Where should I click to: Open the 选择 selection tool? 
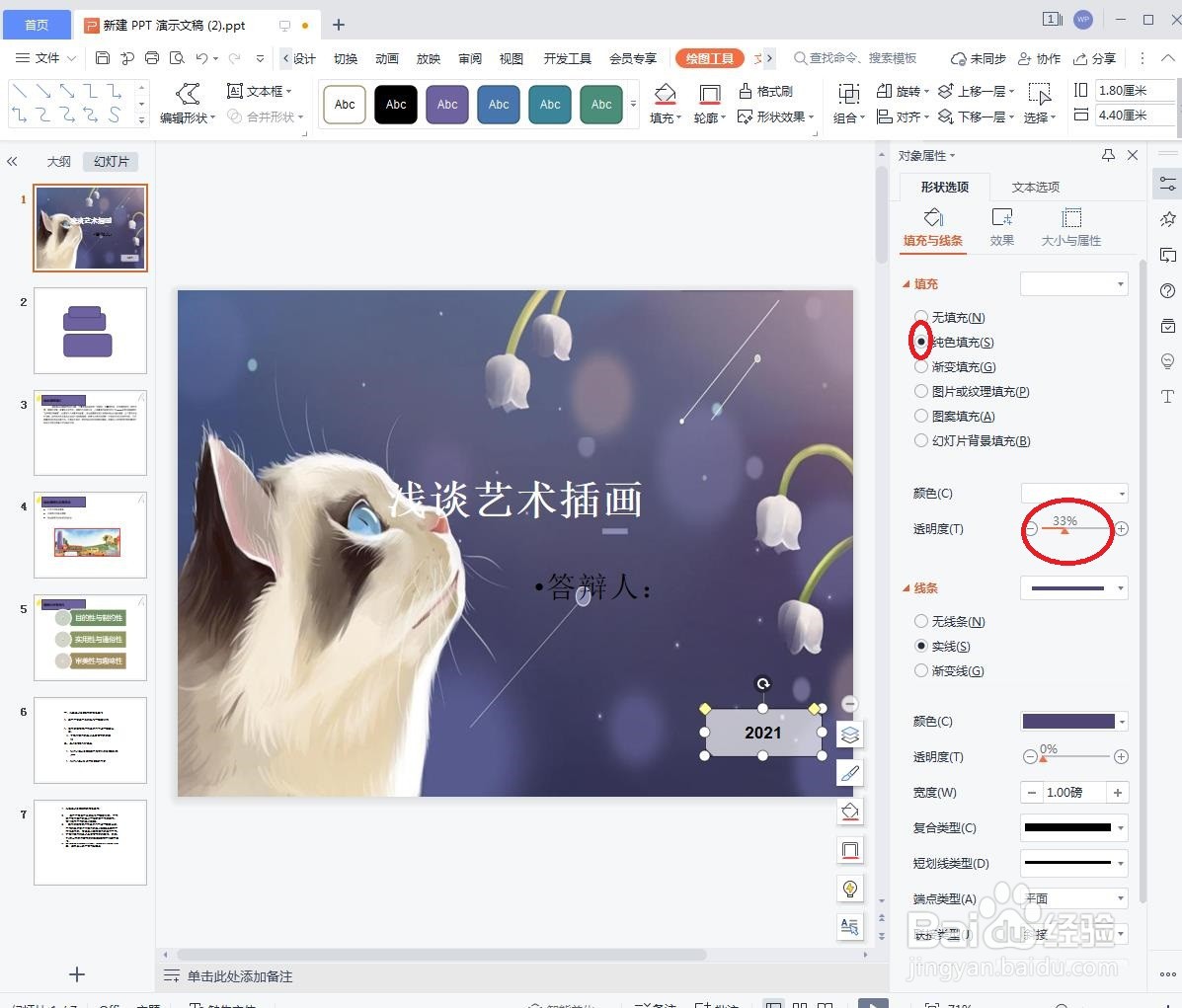(1040, 104)
